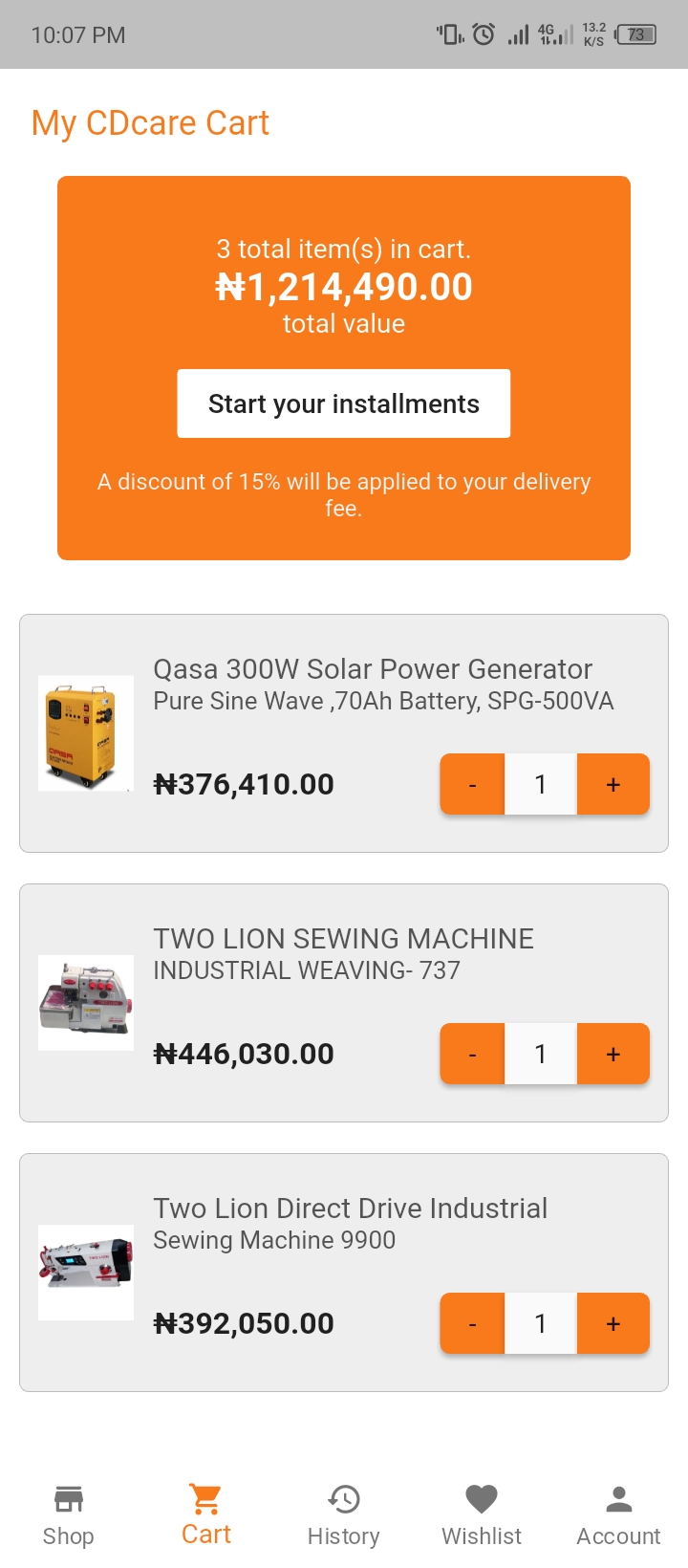Decrease Two Lion Weaving-737 quantity
688x1568 pixels.
[472, 1054]
